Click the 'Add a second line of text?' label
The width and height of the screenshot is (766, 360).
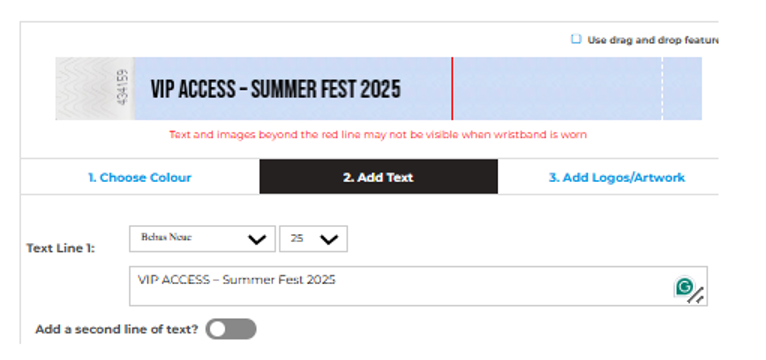(117, 329)
